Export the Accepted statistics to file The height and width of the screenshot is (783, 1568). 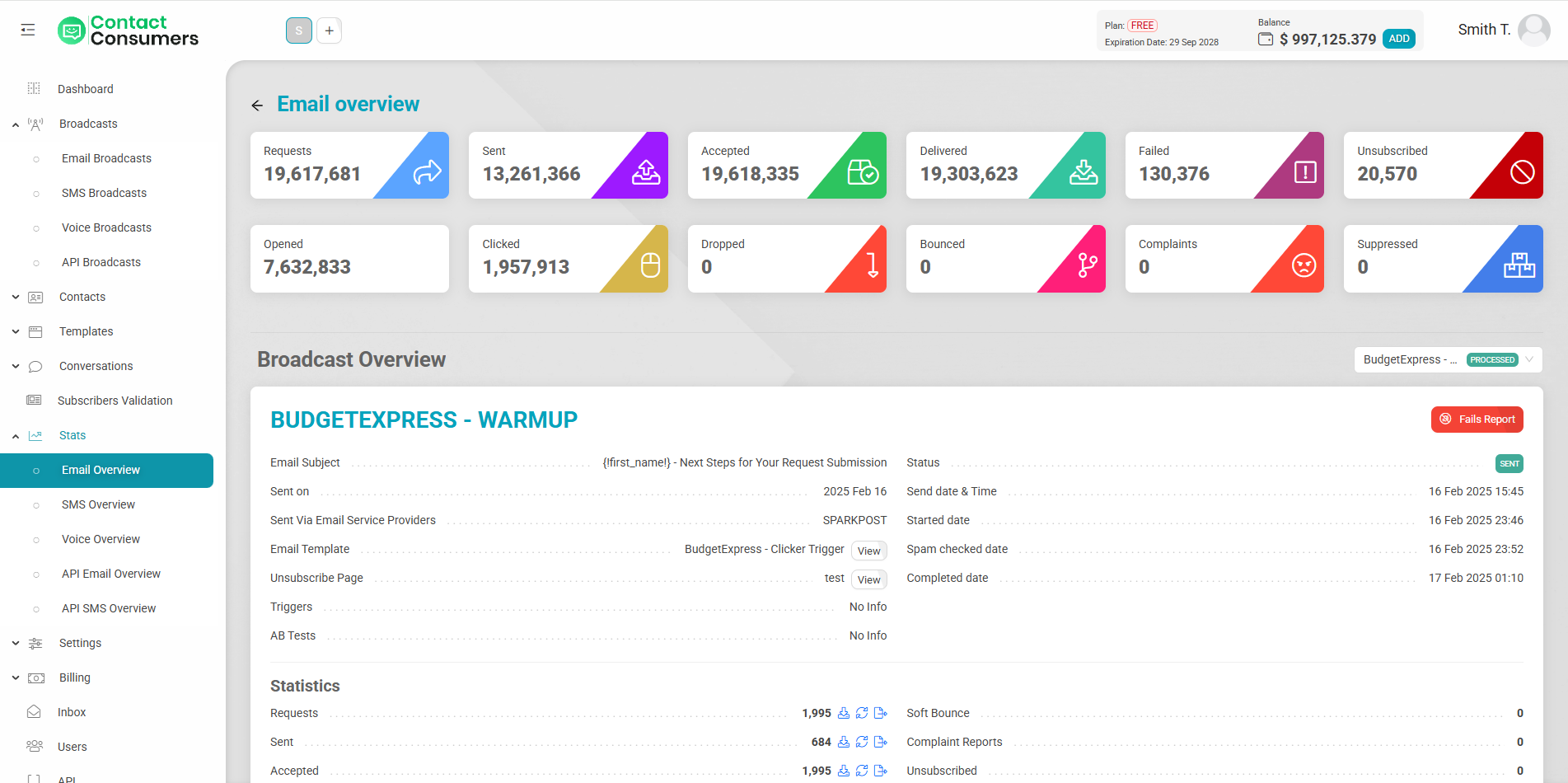pos(880,771)
